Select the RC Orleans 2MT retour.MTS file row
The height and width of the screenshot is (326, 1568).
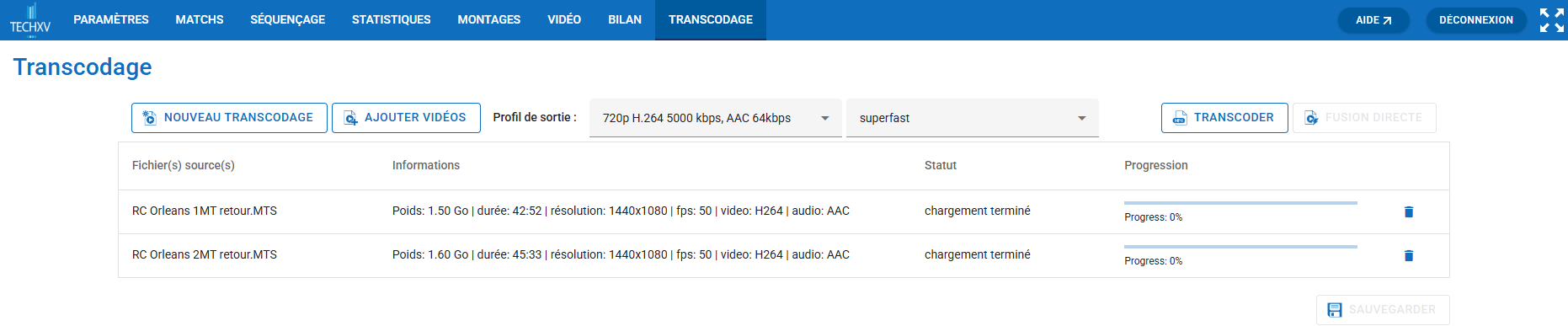click(x=783, y=255)
